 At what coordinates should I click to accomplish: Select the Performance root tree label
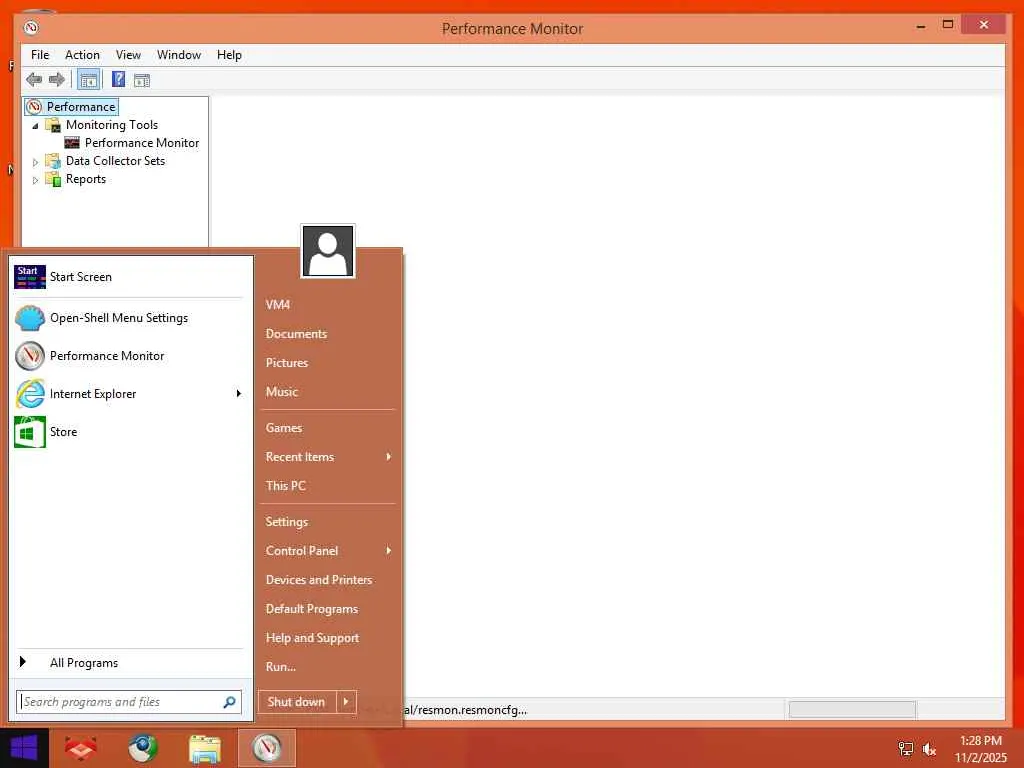(x=81, y=106)
